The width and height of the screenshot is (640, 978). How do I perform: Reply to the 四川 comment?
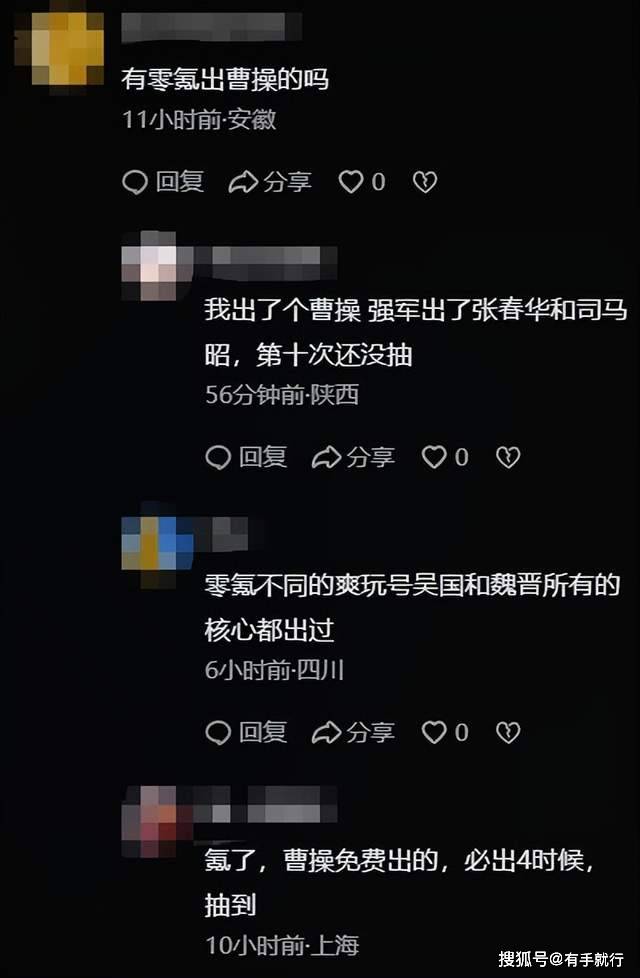[246, 732]
